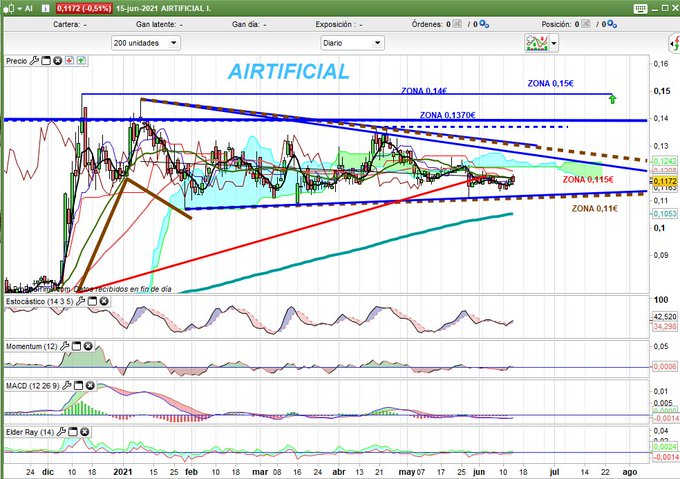This screenshot has height=479, width=680.
Task: Click the ZONA 0,15€ annotation
Action: coord(550,83)
